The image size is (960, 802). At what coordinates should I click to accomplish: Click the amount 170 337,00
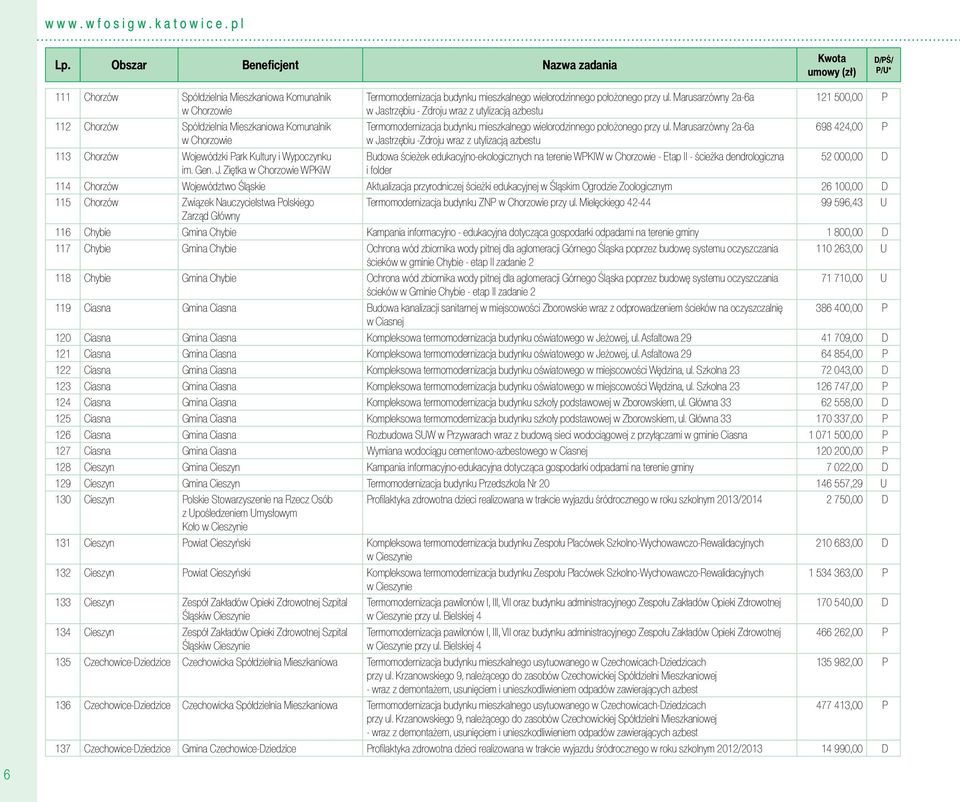pyautogui.click(x=839, y=419)
